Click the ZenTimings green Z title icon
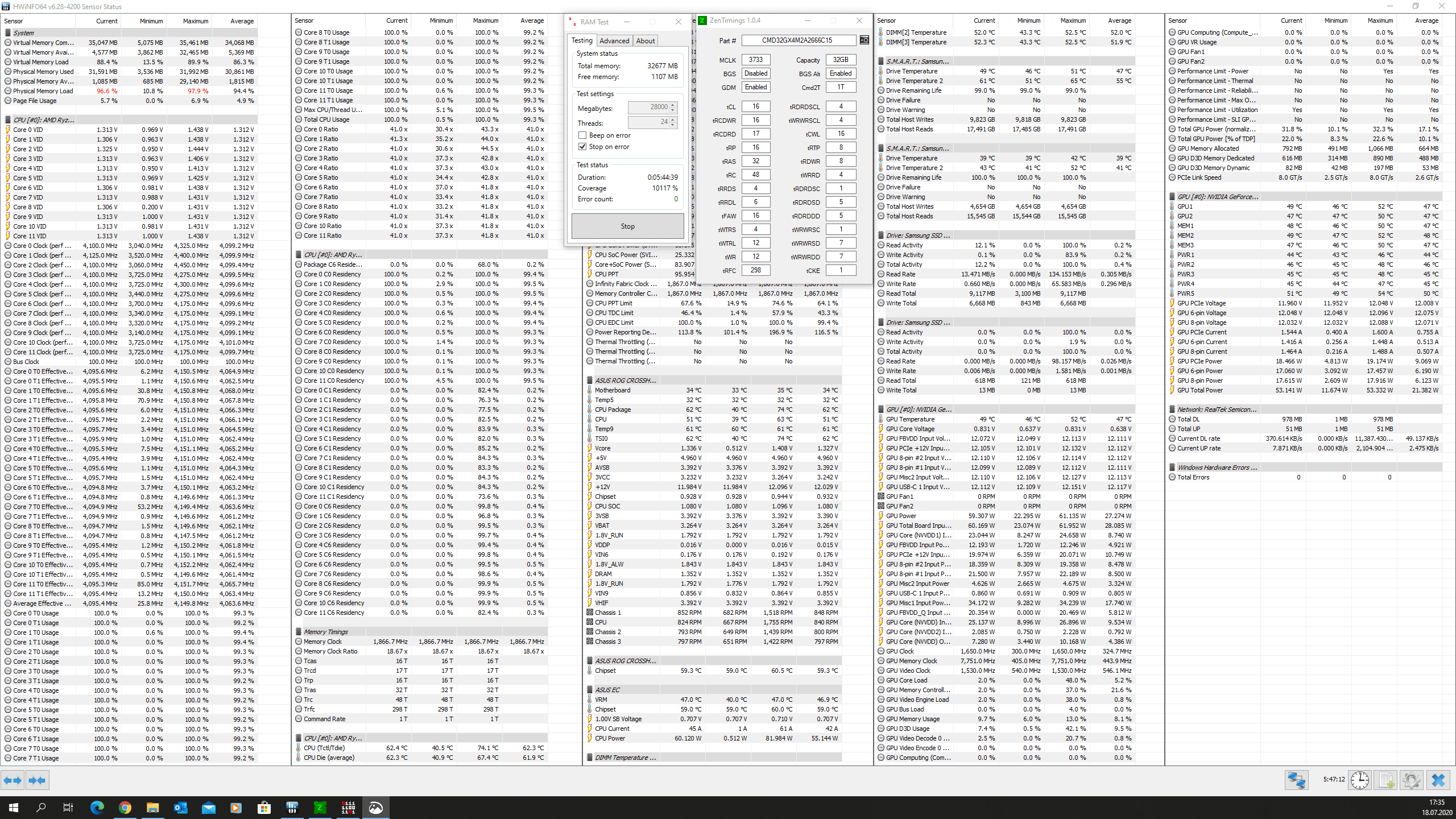The image size is (1456, 819). (702, 20)
